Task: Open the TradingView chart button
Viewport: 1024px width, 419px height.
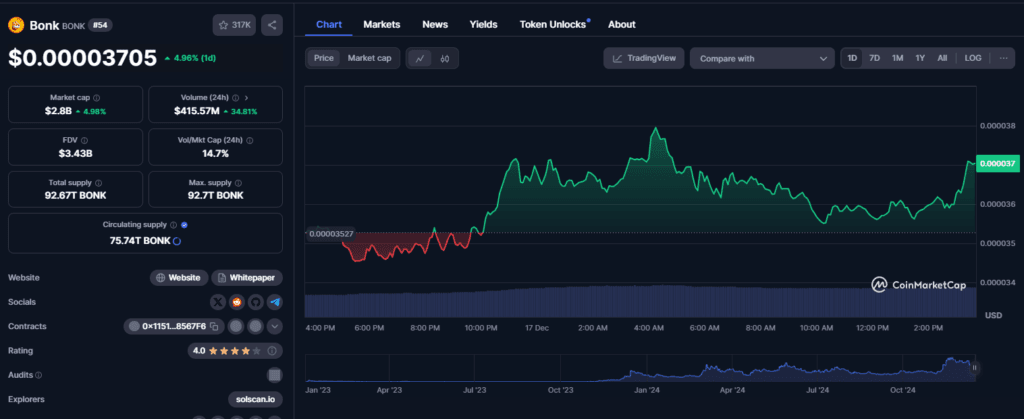Action: [x=644, y=58]
